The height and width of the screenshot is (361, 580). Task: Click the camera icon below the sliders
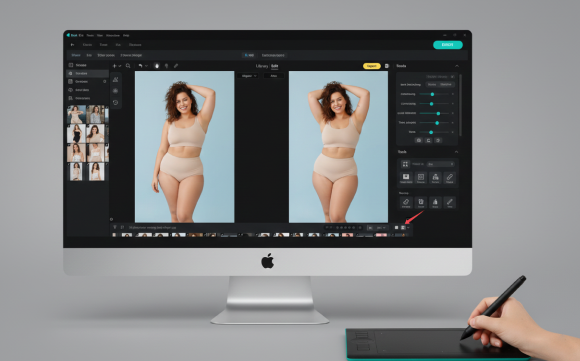pyautogui.click(x=418, y=141)
